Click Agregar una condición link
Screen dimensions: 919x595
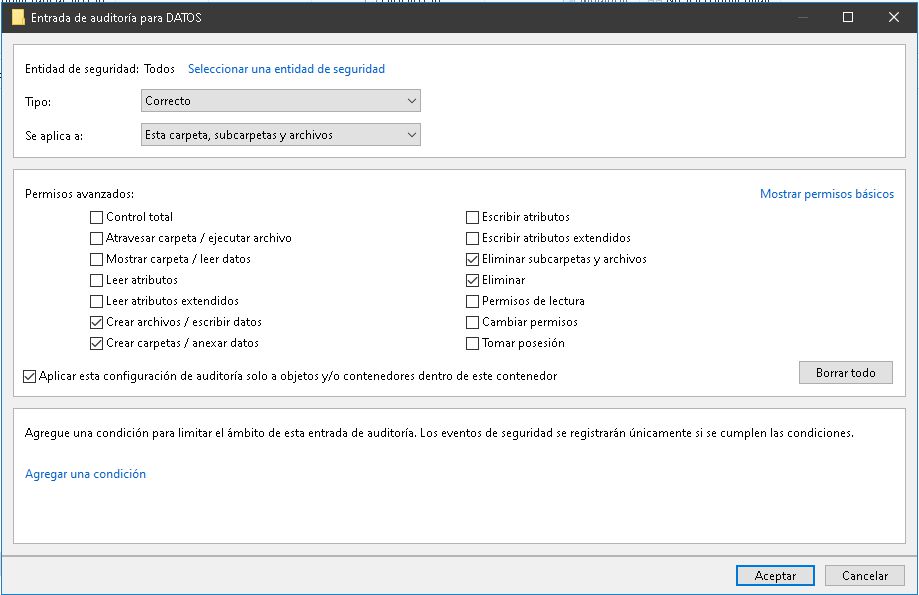85,474
